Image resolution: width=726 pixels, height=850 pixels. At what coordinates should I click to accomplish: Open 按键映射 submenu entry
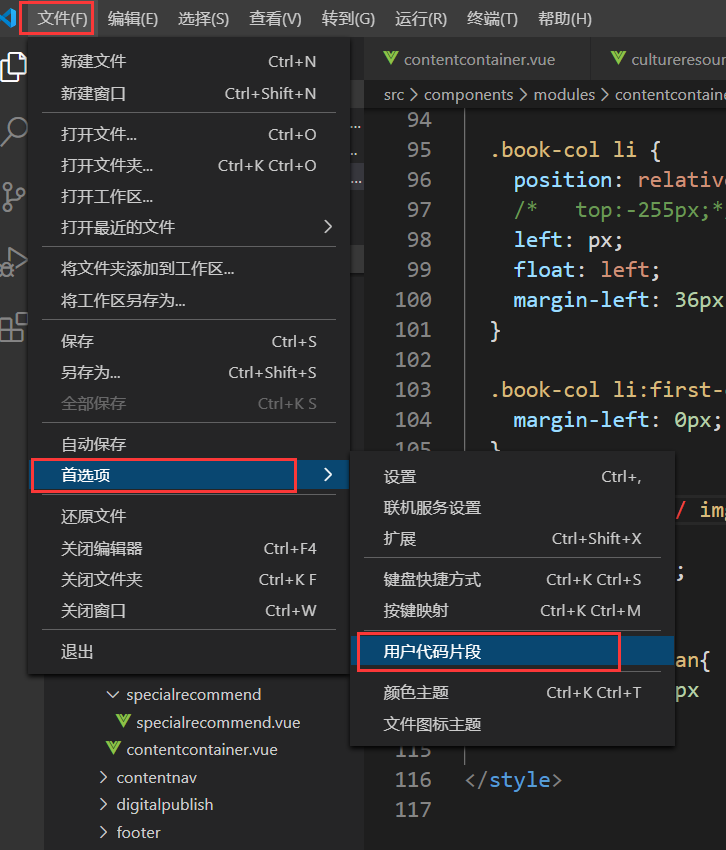[512, 610]
